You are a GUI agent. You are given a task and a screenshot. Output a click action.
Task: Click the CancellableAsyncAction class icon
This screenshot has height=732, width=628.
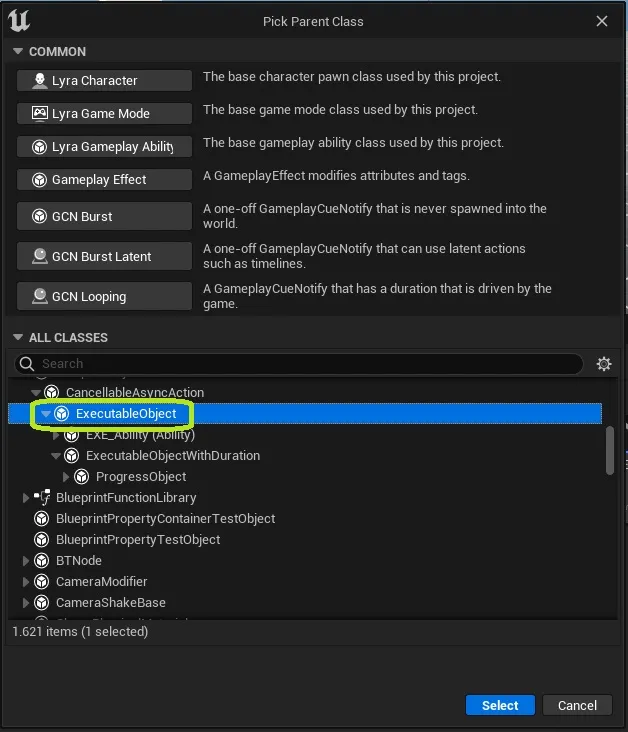point(52,393)
